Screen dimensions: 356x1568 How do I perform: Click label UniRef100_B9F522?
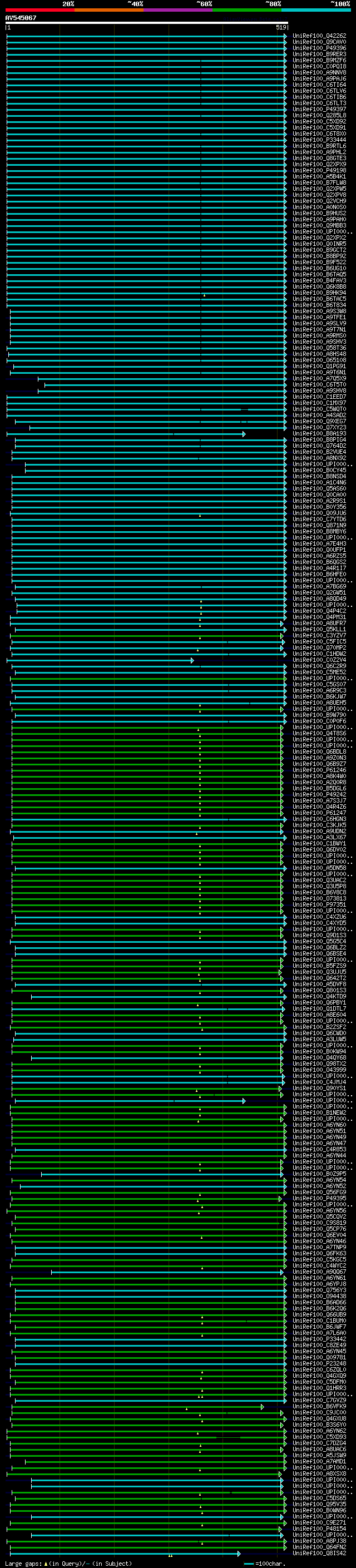(x=319, y=263)
